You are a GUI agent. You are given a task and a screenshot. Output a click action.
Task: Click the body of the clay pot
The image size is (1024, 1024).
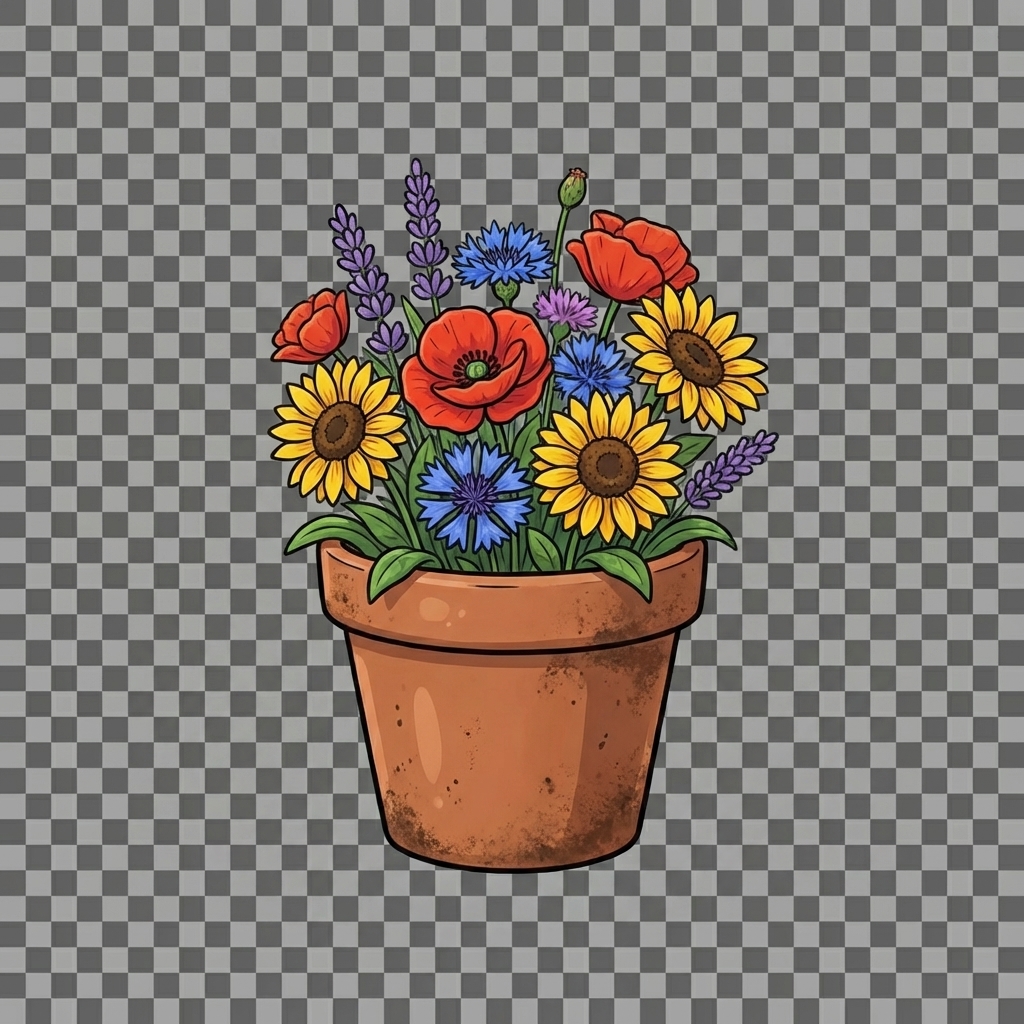pos(512,740)
